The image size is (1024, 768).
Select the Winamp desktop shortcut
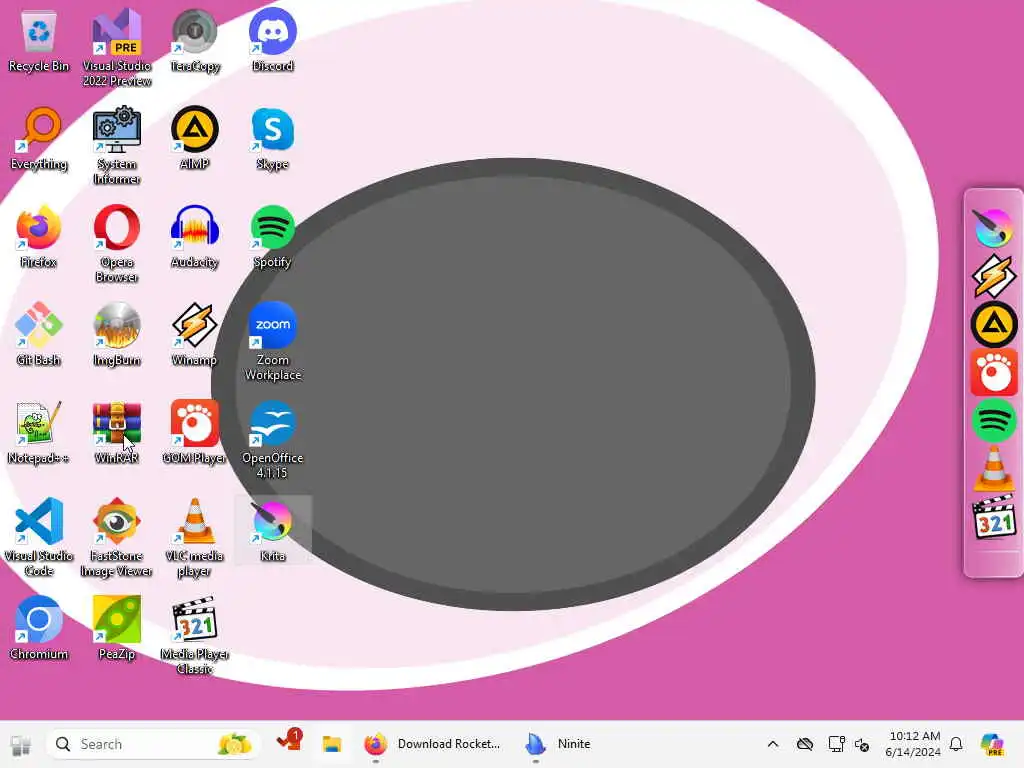point(195,334)
